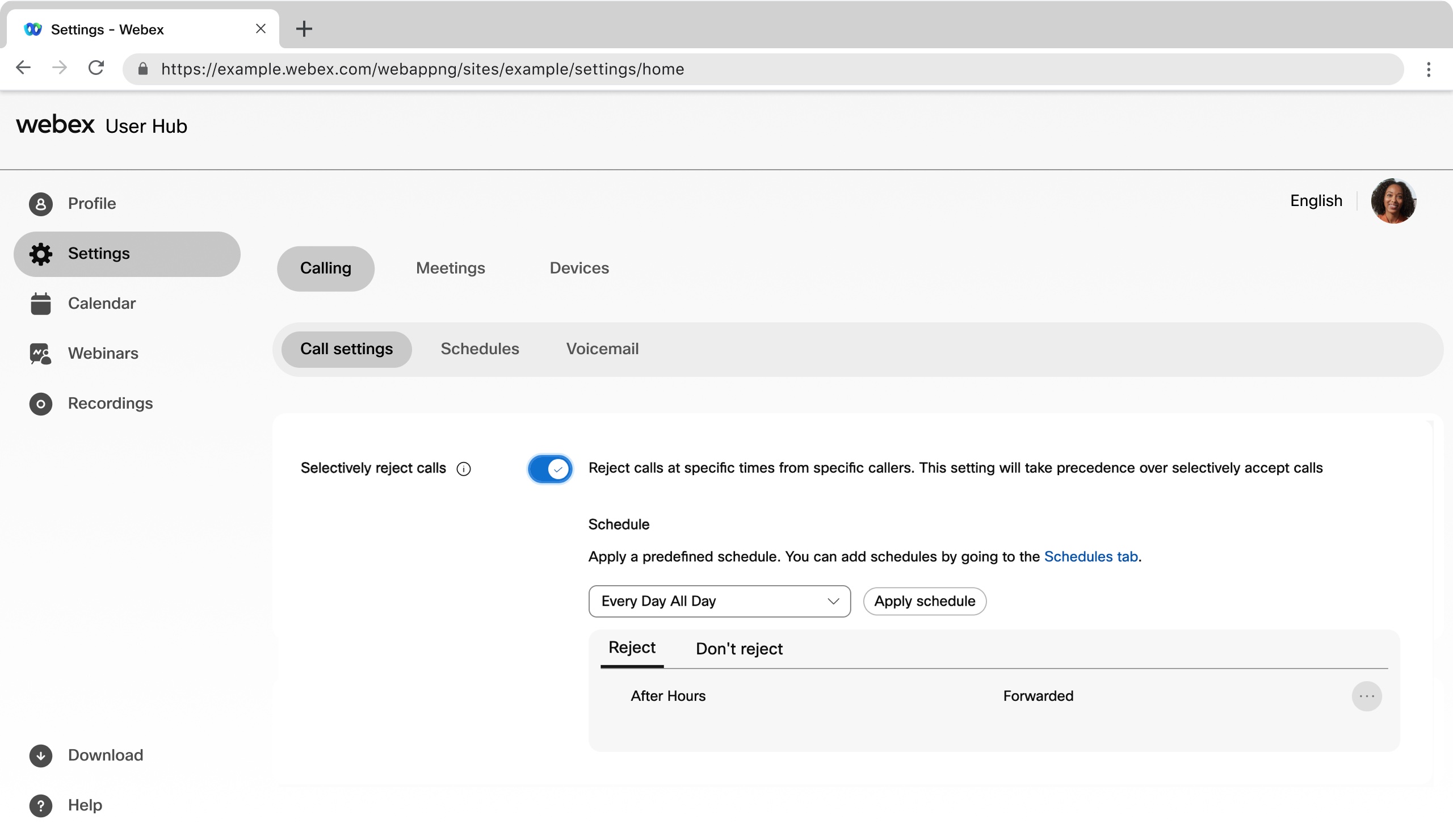
Task: Select the Reject tab
Action: pos(632,649)
